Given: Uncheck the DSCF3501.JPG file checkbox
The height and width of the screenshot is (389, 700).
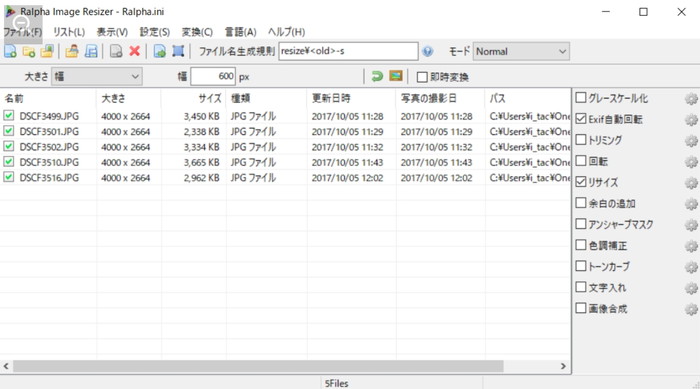Looking at the screenshot, I should pos(8,131).
